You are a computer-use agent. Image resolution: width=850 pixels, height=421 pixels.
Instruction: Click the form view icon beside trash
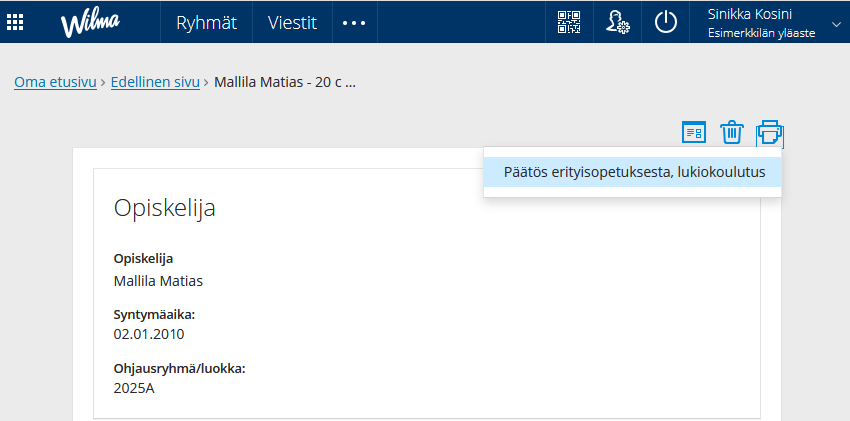point(694,132)
